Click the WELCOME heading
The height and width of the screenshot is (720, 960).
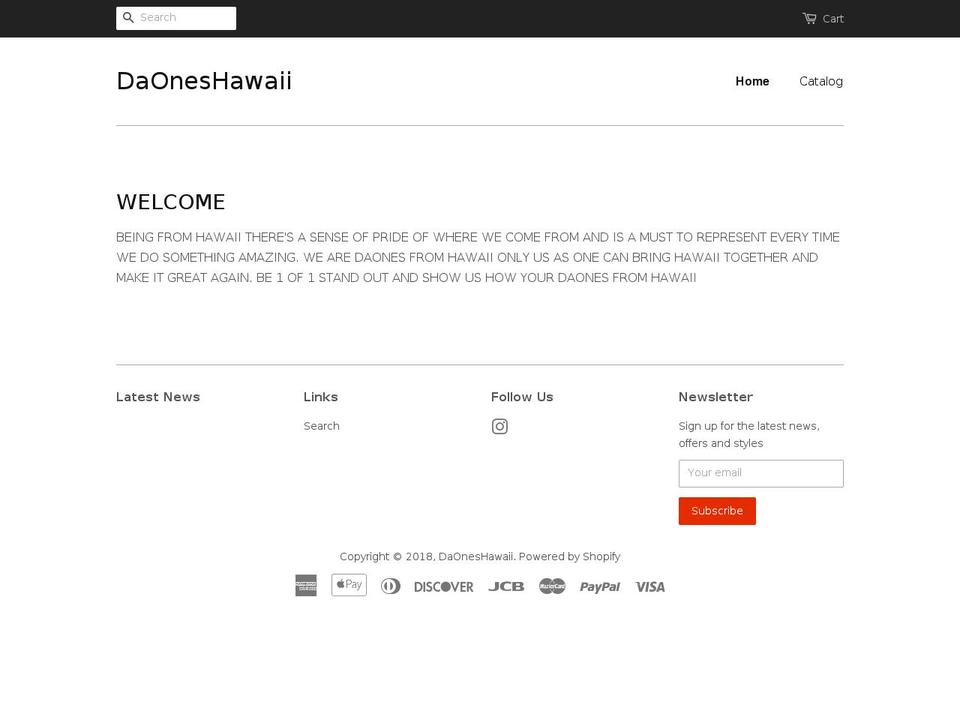[171, 202]
